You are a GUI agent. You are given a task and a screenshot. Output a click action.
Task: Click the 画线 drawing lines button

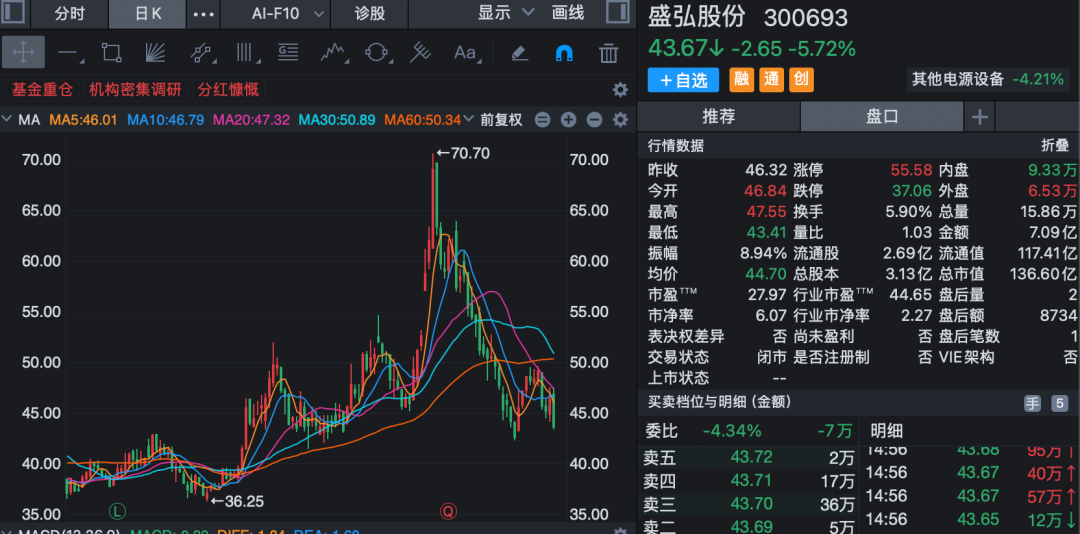click(x=568, y=12)
